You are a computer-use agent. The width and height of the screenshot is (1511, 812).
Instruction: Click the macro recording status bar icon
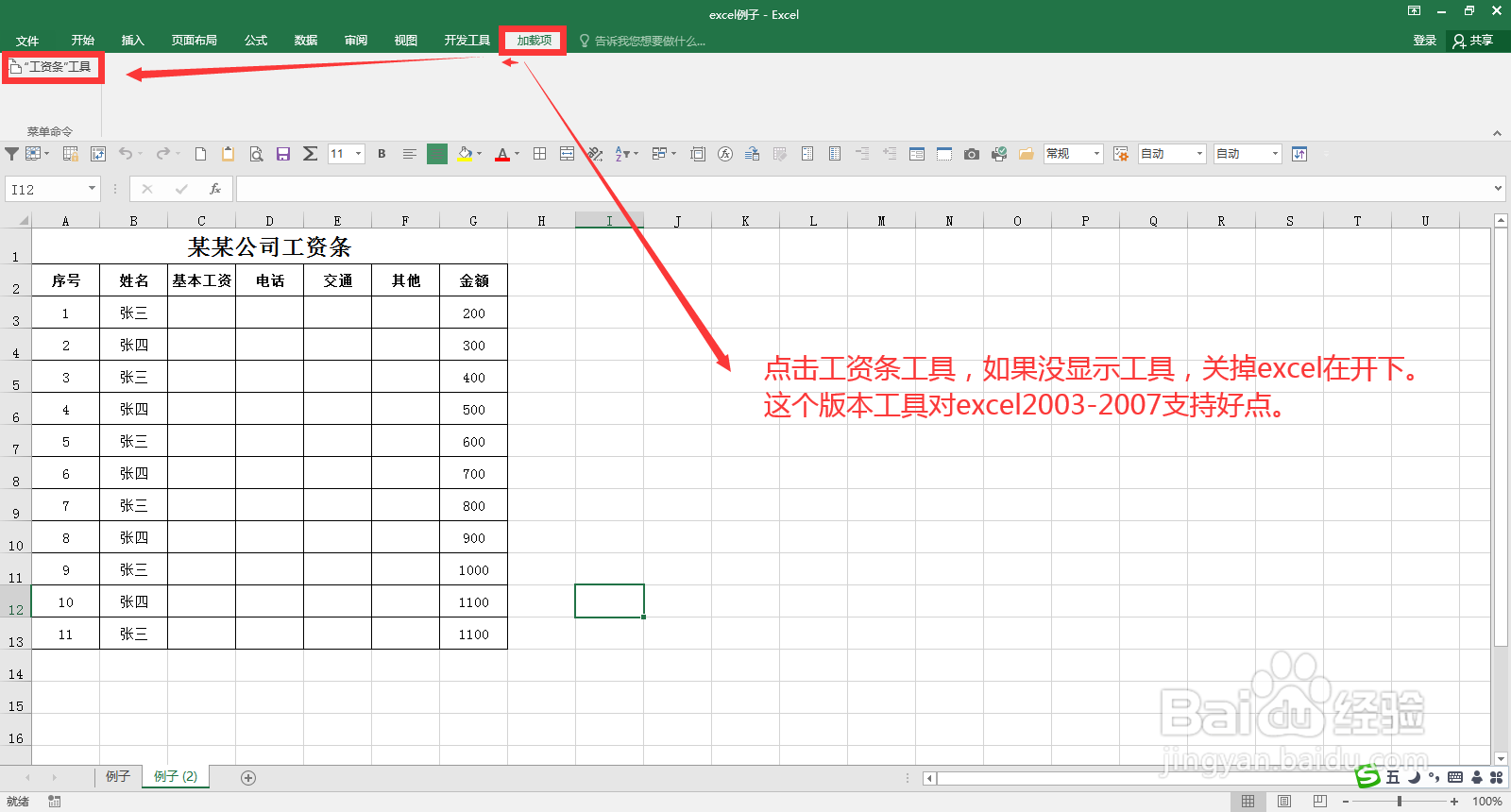[x=55, y=802]
